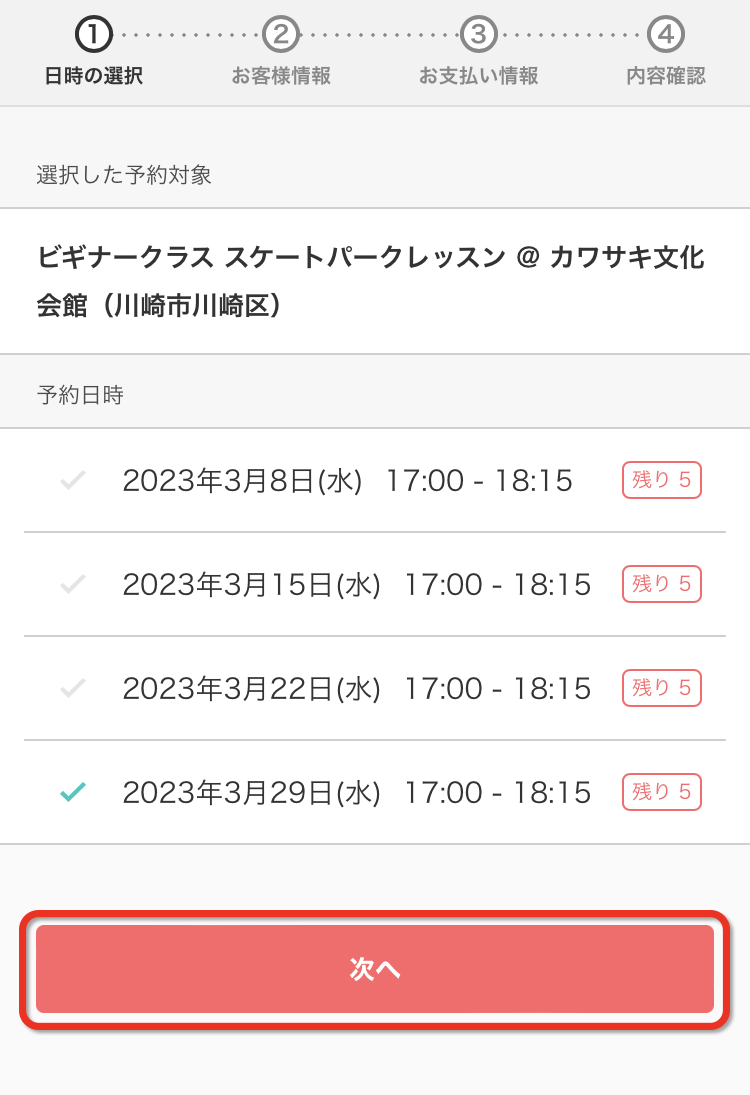Image resolution: width=750 pixels, height=1095 pixels.
Task: Click step 2 circle icon
Action: 281,34
